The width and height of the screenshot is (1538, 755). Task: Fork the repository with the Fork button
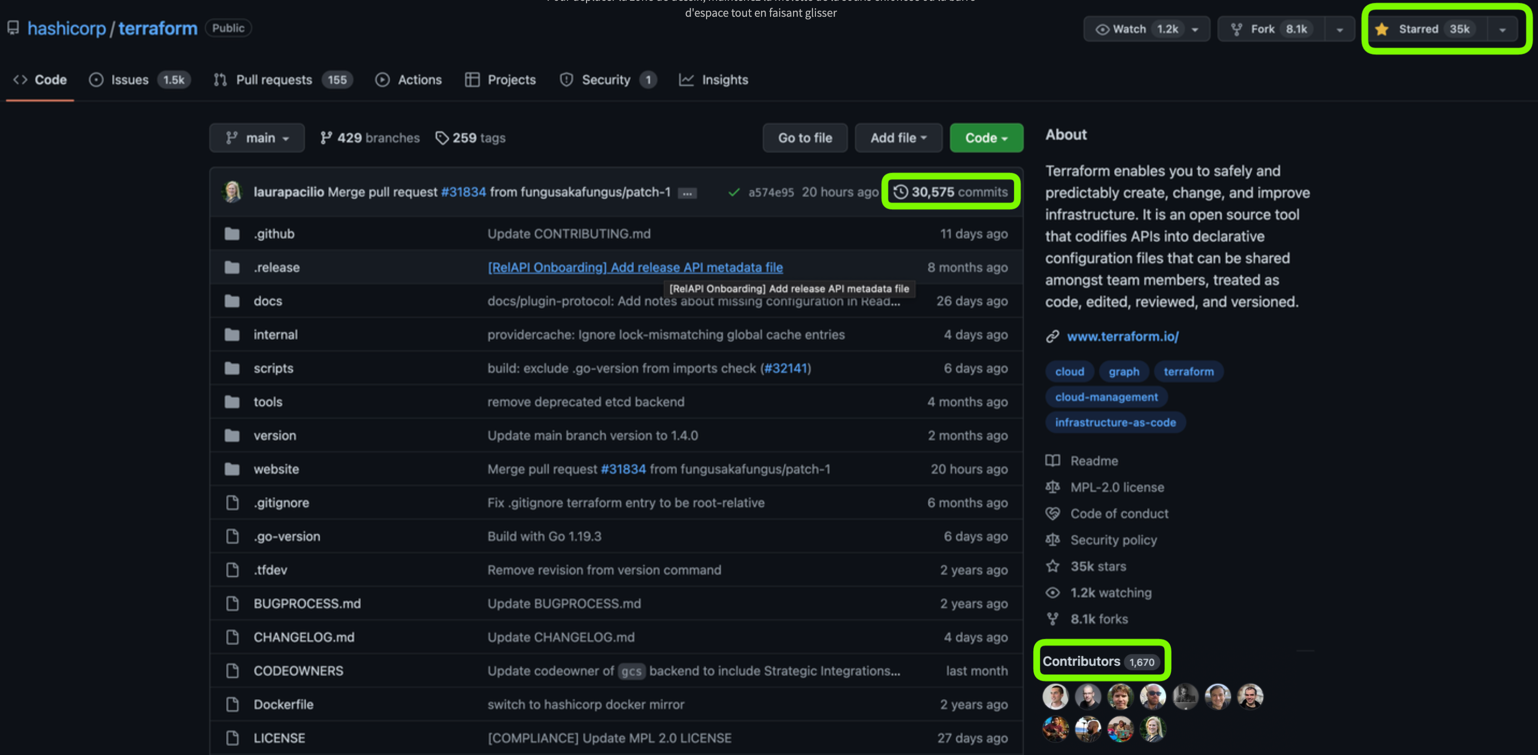1272,29
